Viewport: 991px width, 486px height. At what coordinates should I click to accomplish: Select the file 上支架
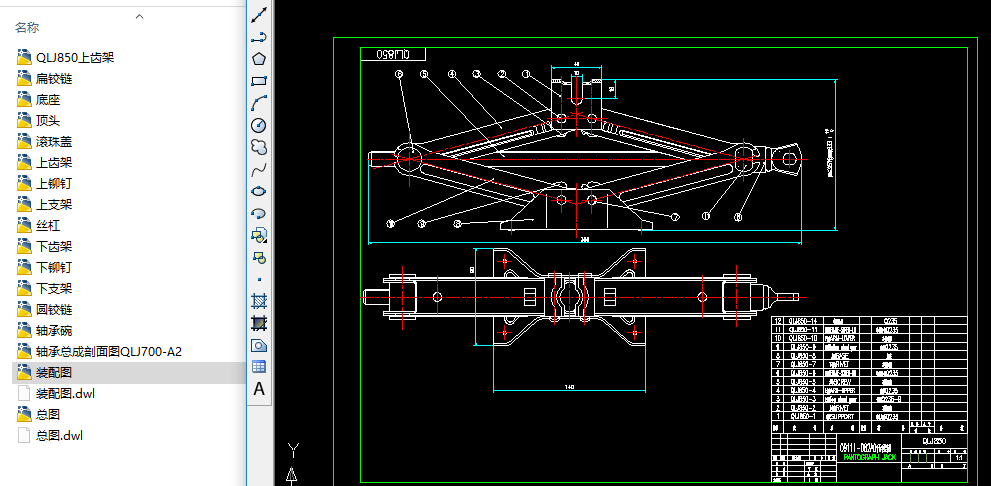click(54, 205)
